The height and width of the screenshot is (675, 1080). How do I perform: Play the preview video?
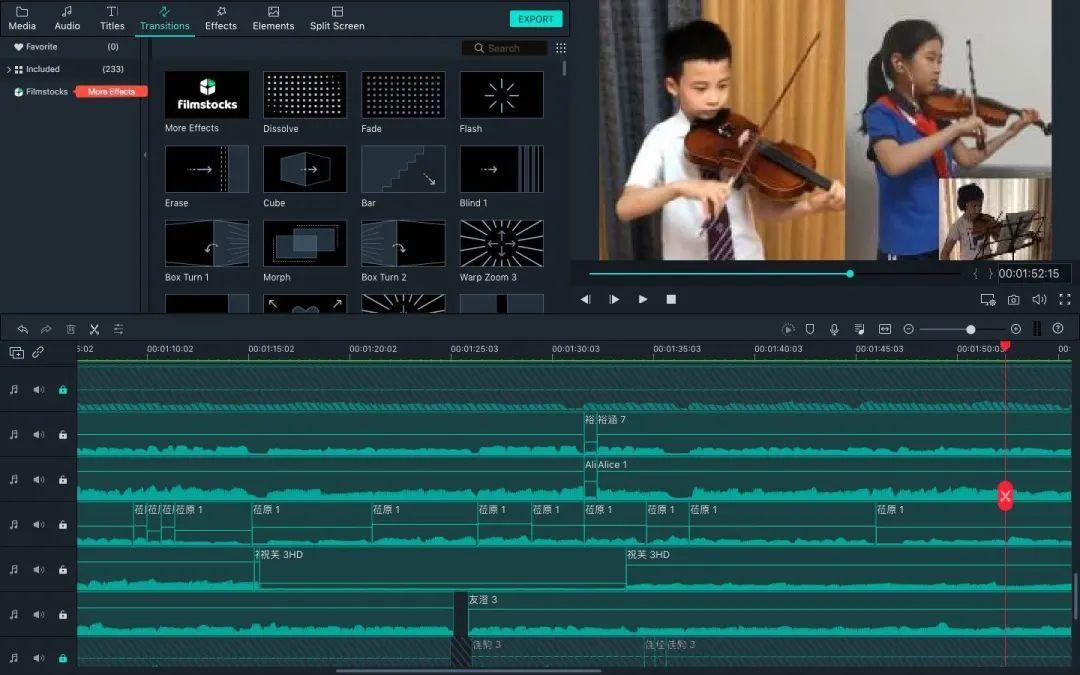pyautogui.click(x=643, y=299)
